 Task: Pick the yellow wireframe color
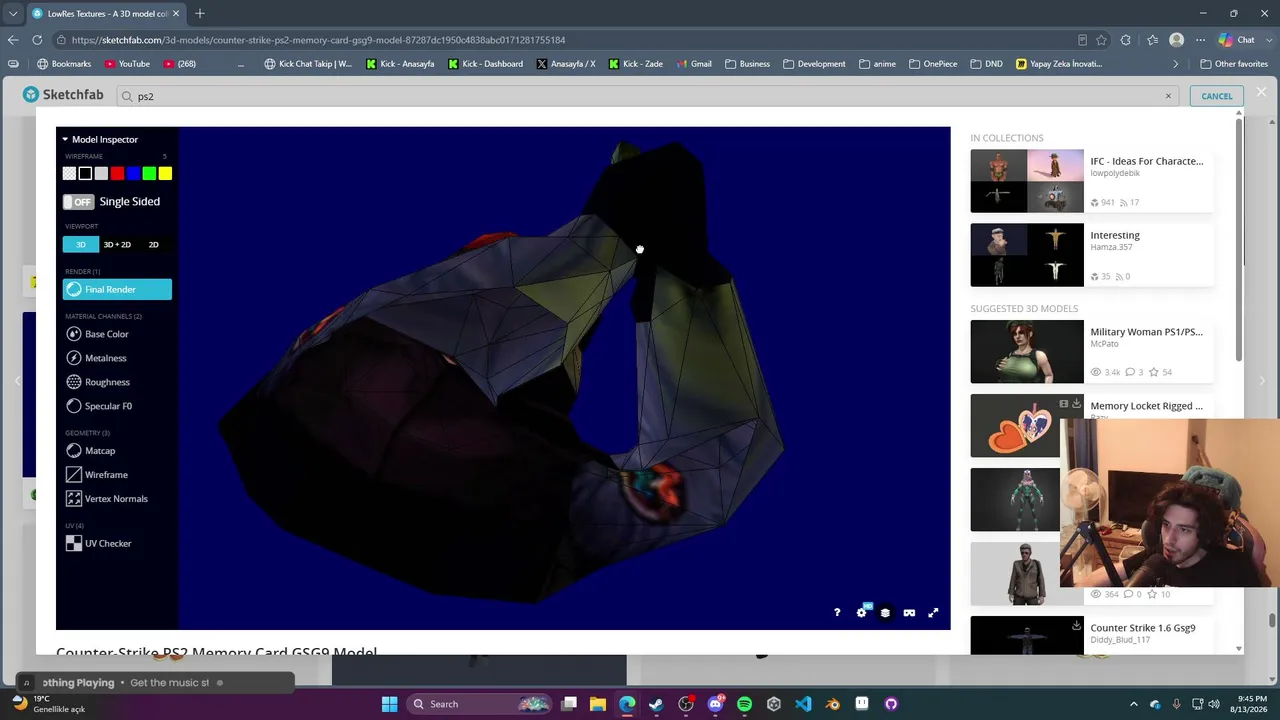point(165,174)
